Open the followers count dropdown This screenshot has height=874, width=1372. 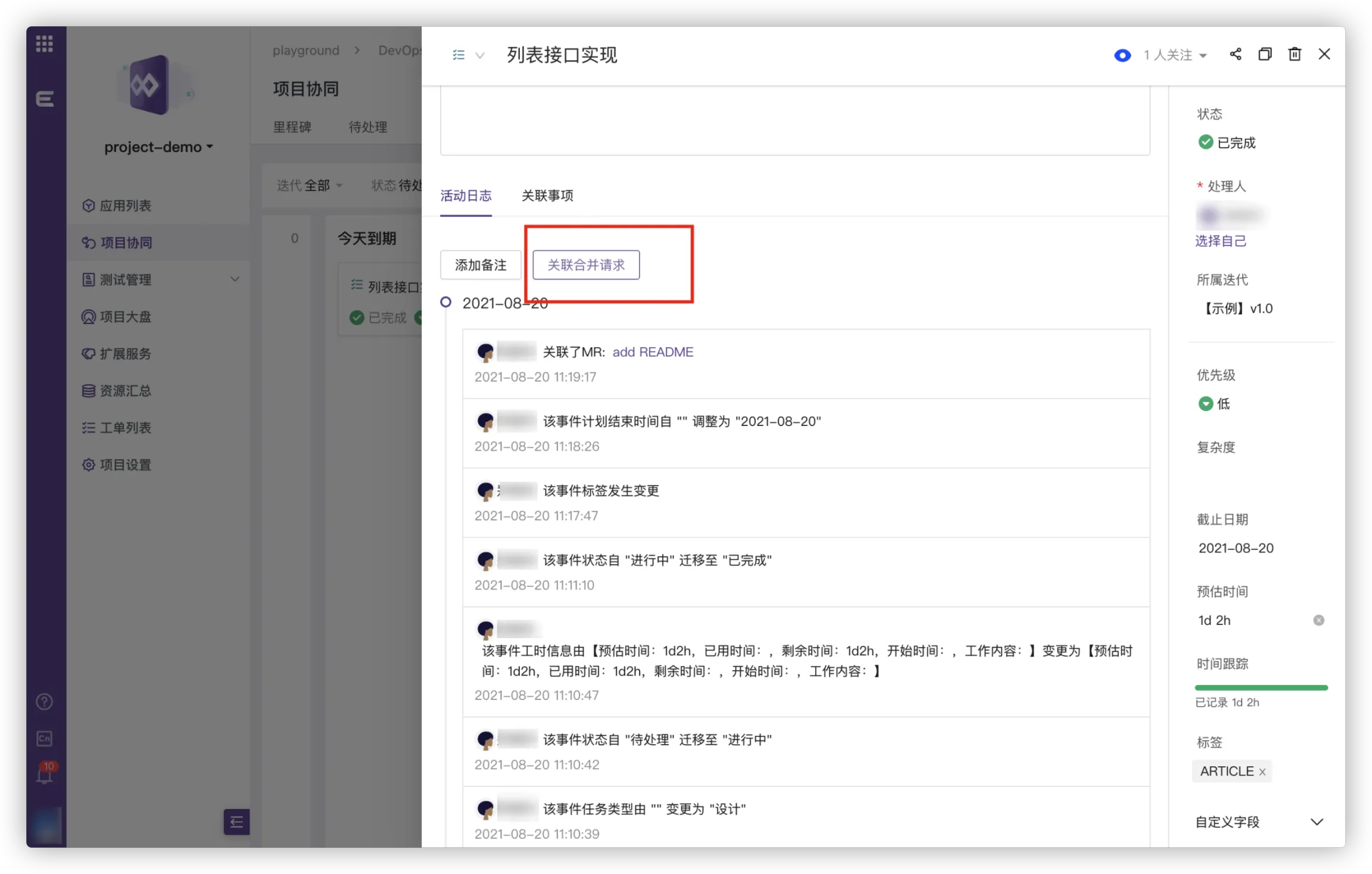1175,55
